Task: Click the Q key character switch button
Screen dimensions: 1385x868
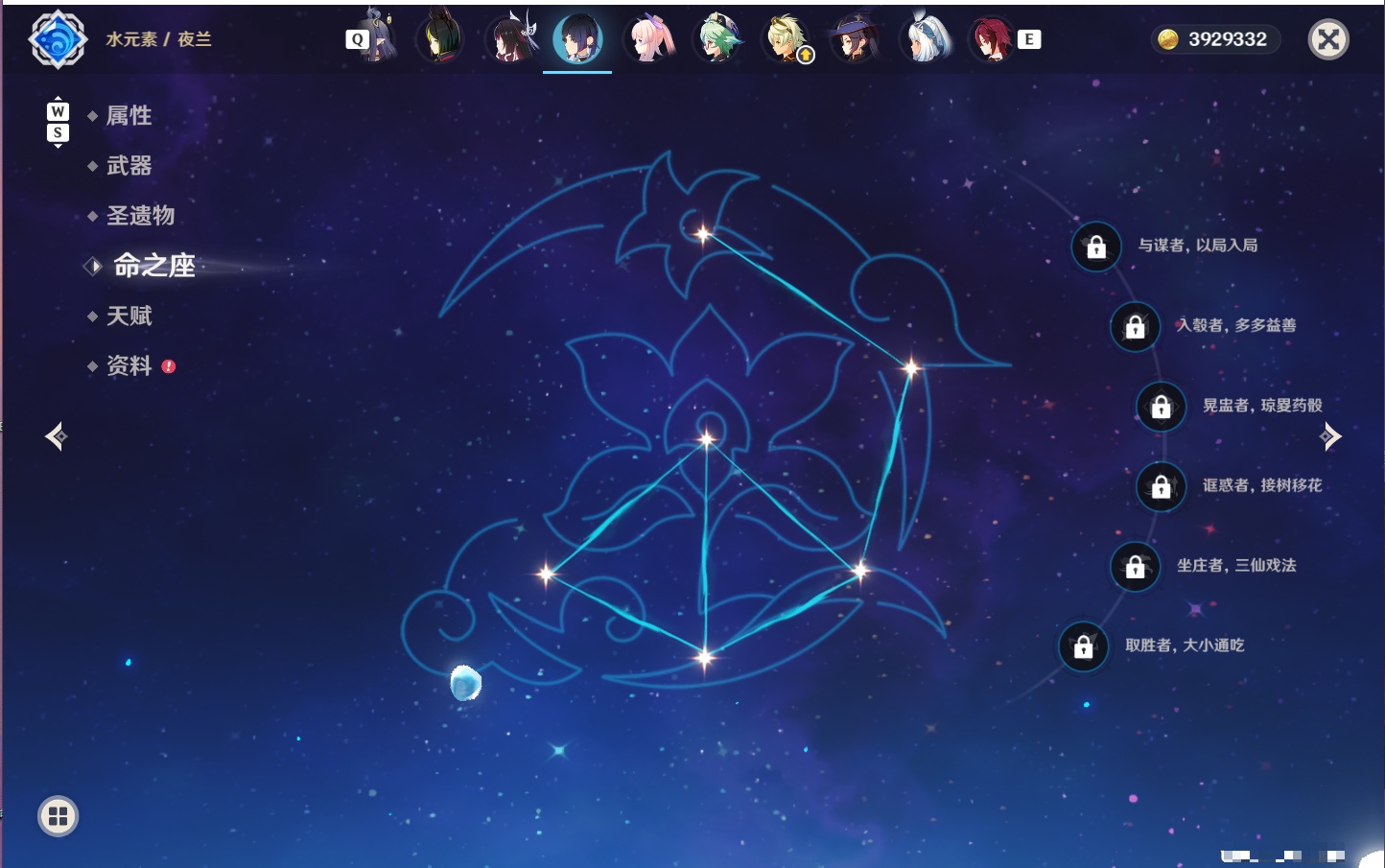Action: [x=358, y=39]
